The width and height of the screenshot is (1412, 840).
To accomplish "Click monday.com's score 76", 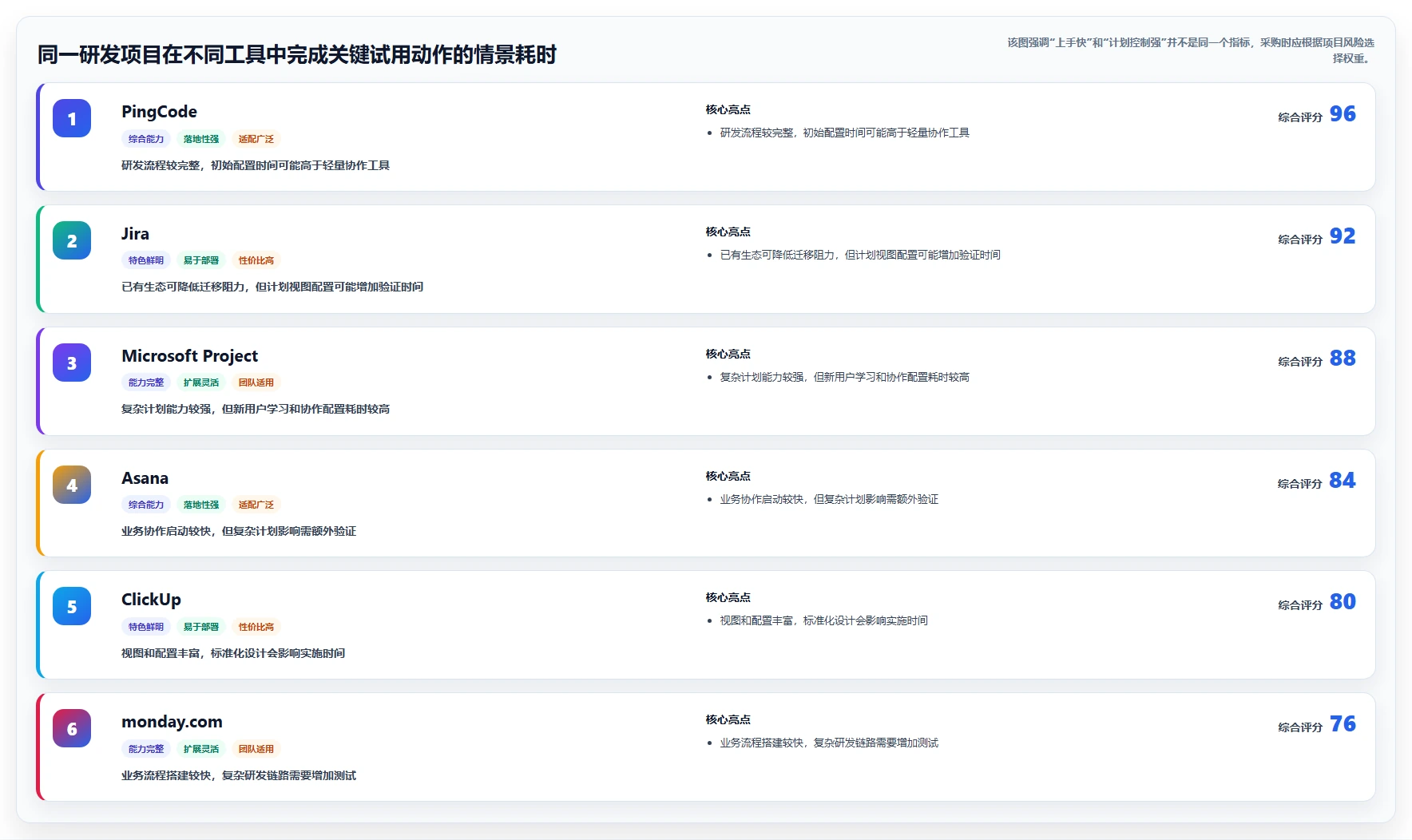I will [1343, 724].
